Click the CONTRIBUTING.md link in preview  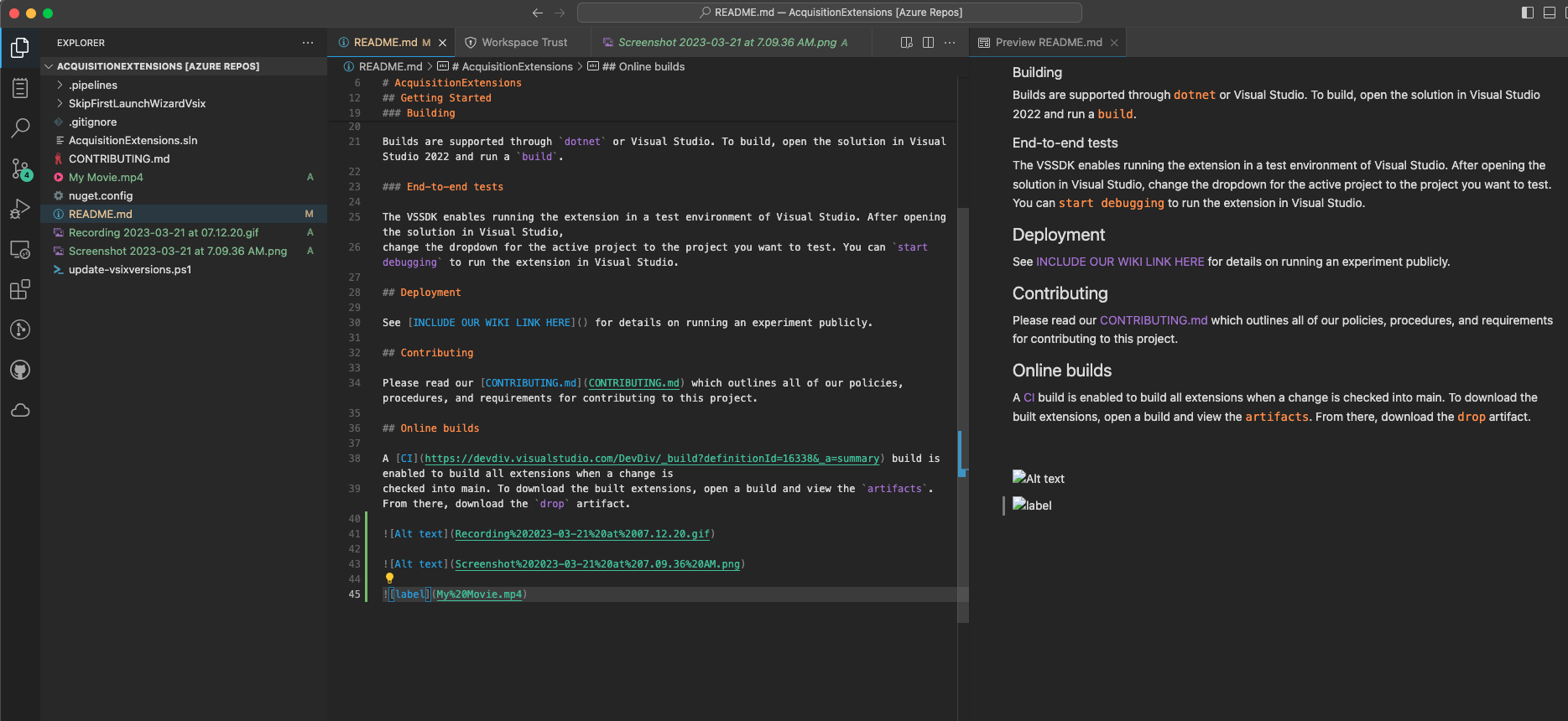point(1153,320)
